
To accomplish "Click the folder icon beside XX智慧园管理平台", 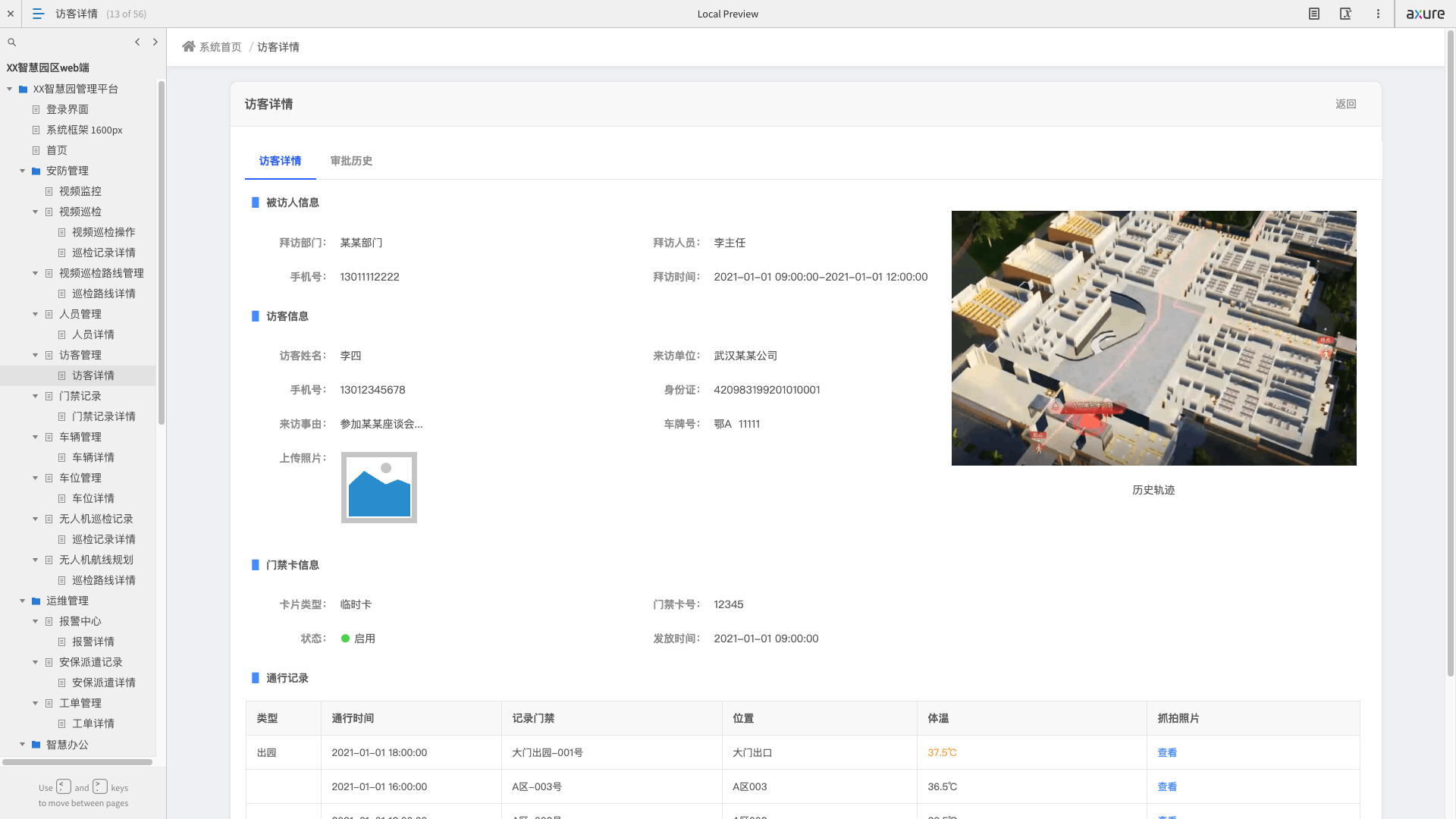I will coord(23,89).
